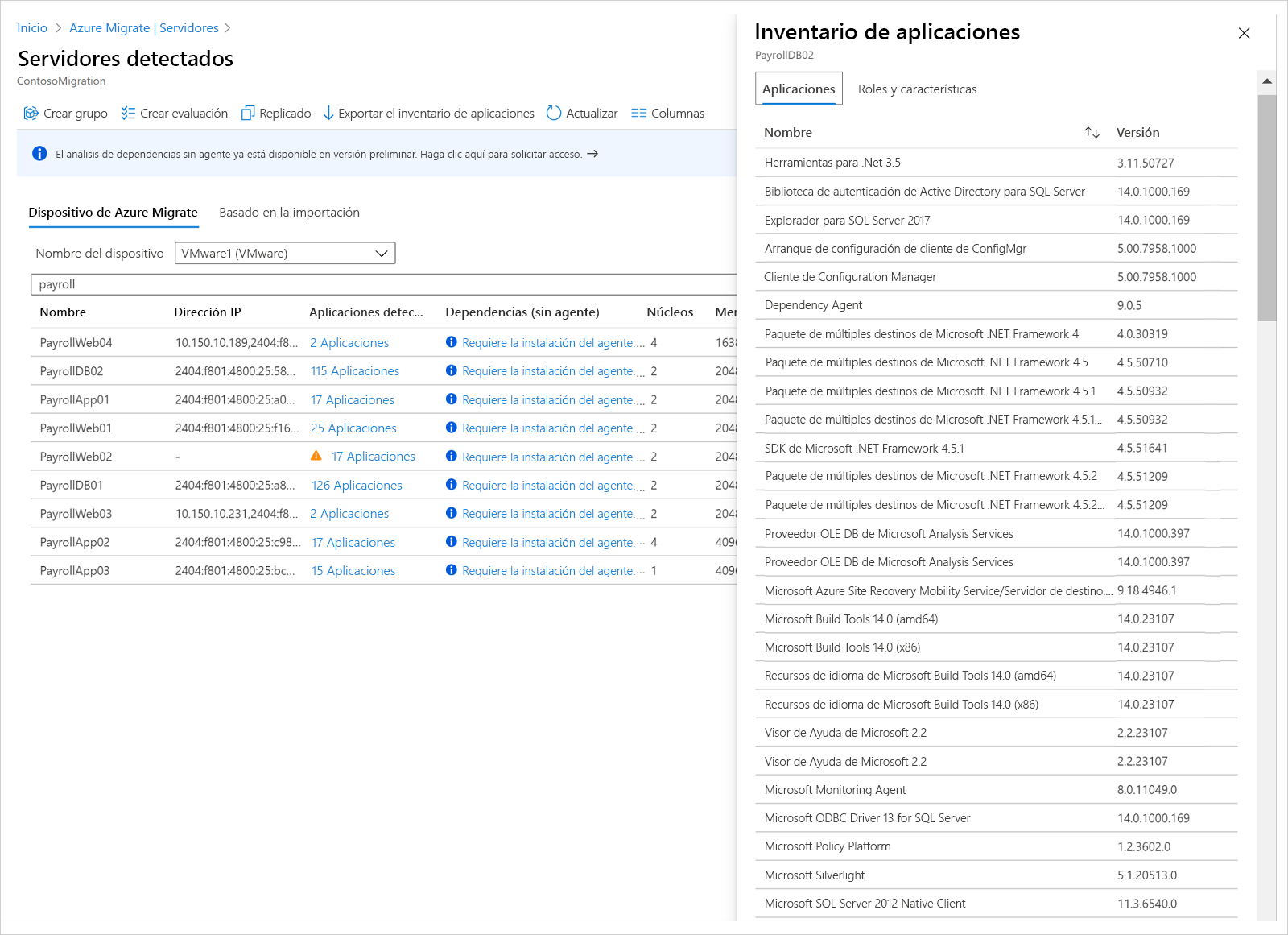The image size is (1288, 935).
Task: Open the Nombre del dispositivo dropdown
Action: [285, 253]
